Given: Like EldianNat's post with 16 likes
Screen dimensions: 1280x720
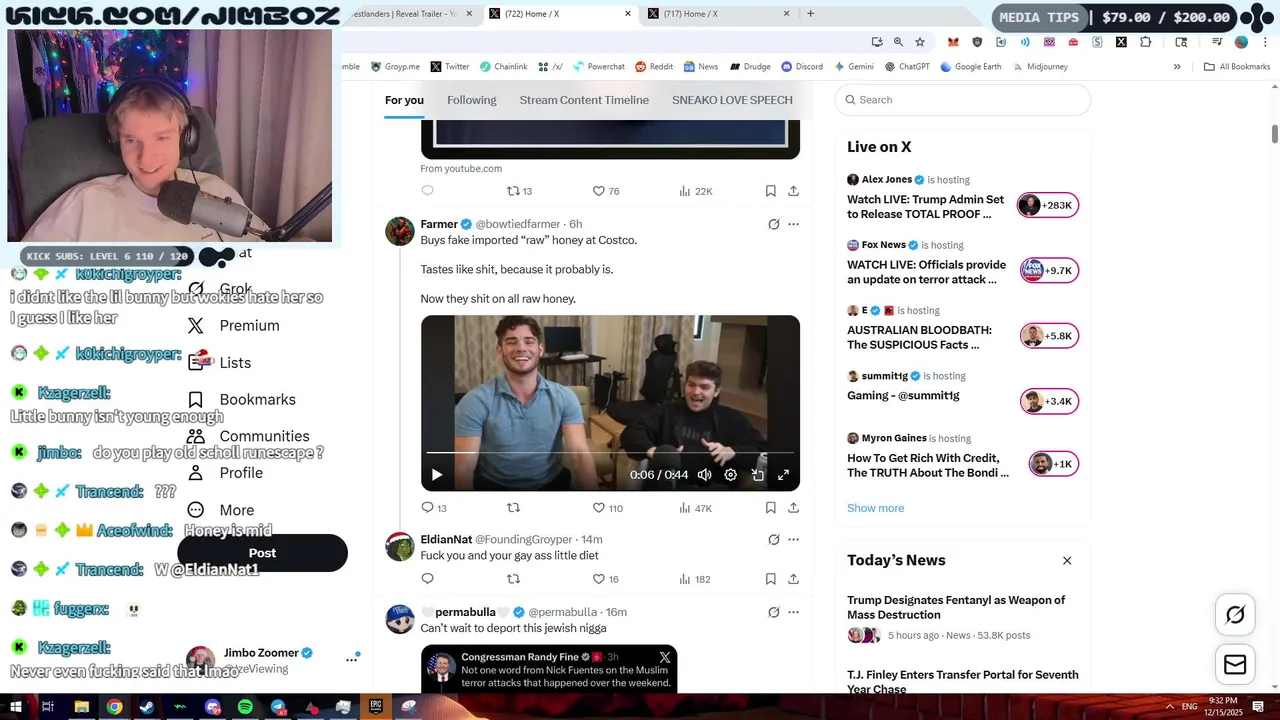Looking at the screenshot, I should pyautogui.click(x=606, y=579).
